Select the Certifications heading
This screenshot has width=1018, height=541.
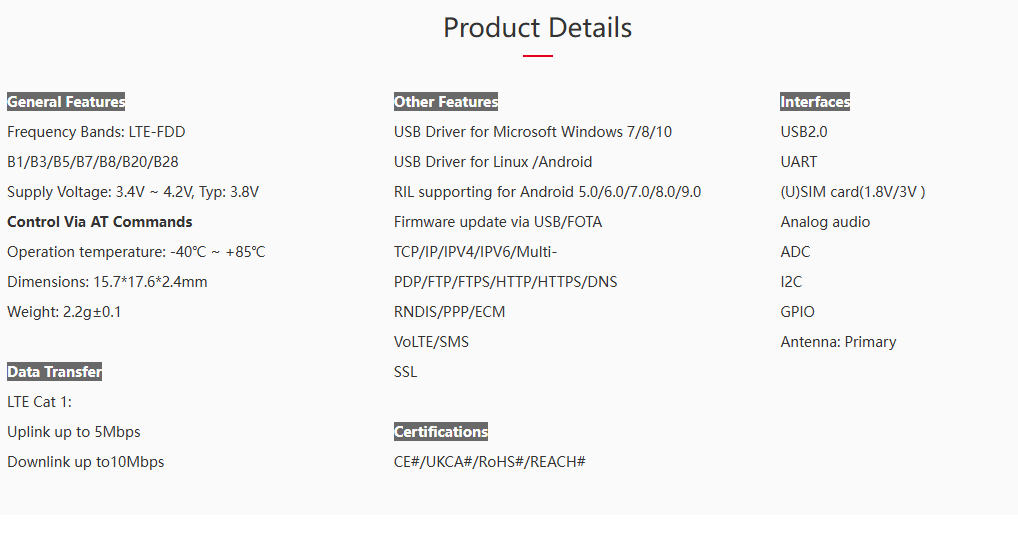click(x=441, y=432)
